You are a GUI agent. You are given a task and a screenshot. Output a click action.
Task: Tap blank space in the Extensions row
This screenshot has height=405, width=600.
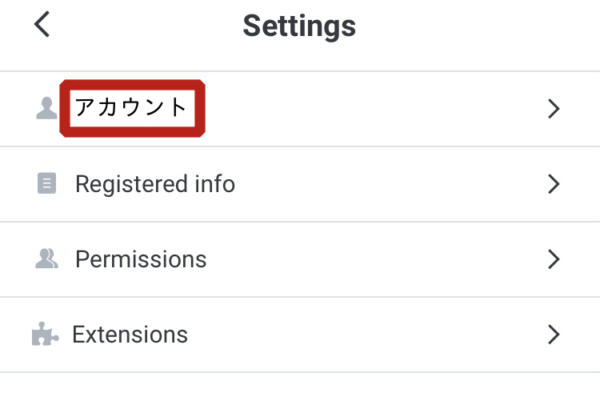point(367,335)
